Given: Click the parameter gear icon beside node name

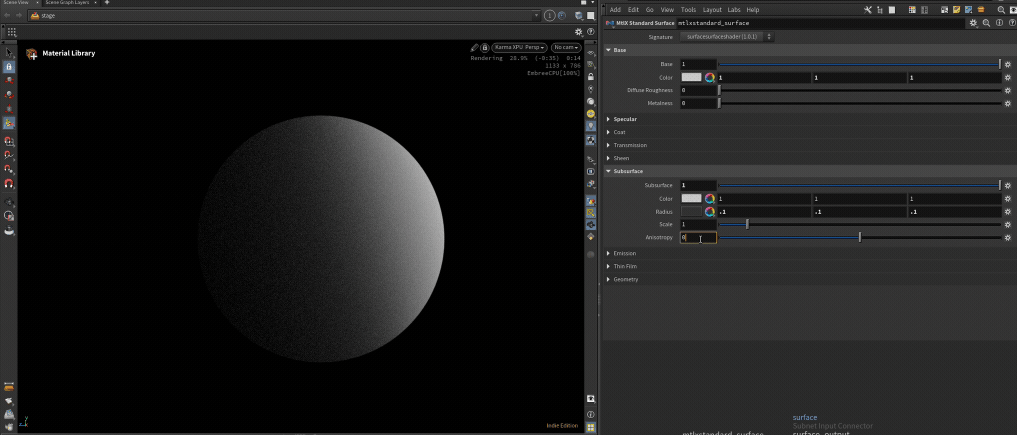Looking at the screenshot, I should (x=974, y=22).
